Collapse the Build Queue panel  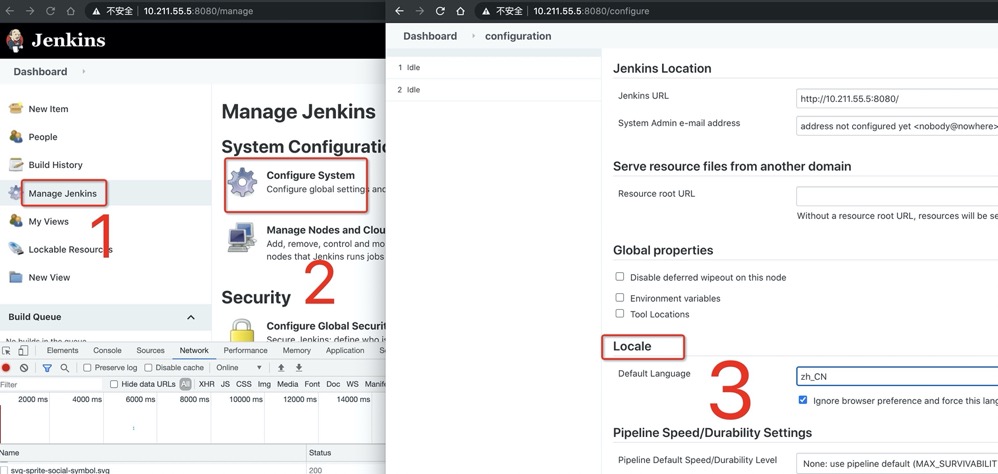(191, 317)
